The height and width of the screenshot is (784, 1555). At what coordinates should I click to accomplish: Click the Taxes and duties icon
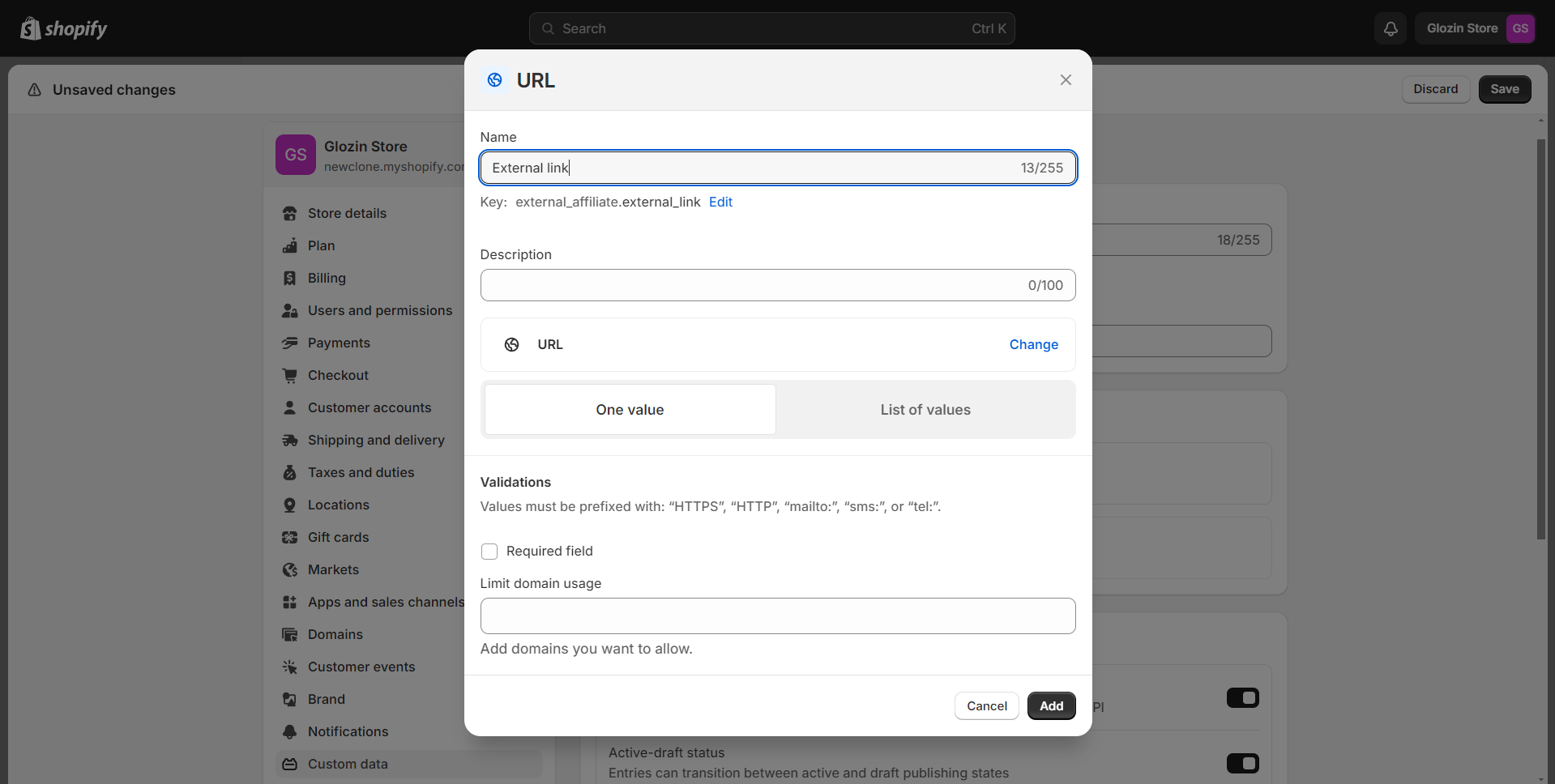(289, 473)
